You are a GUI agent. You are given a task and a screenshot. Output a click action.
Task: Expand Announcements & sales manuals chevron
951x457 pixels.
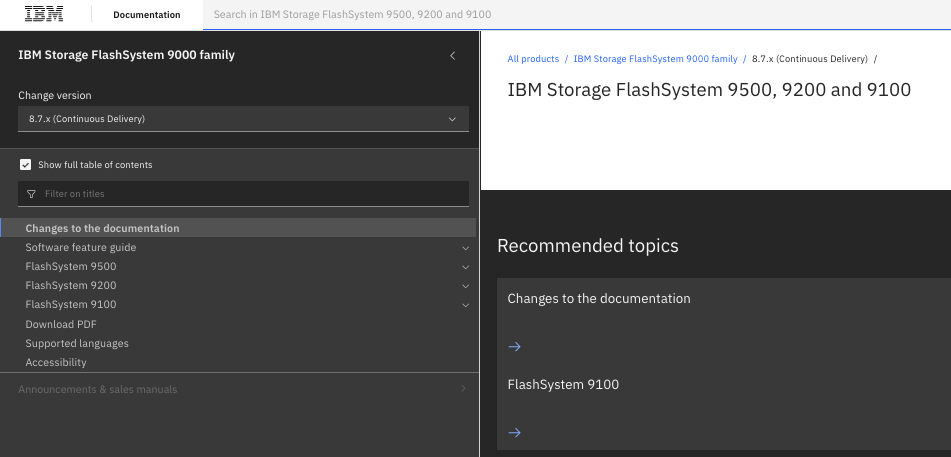click(x=463, y=389)
